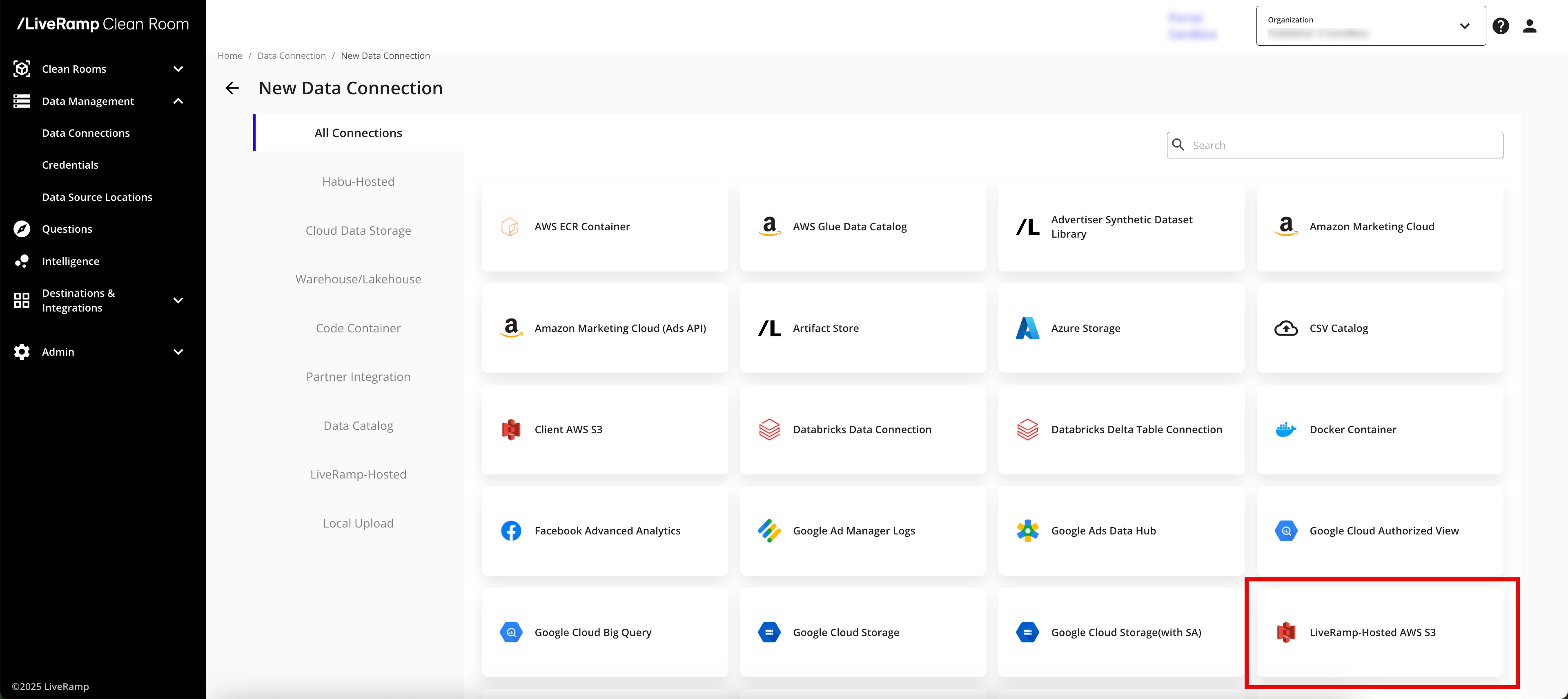Open the Local Upload category tab
The width and height of the screenshot is (1568, 699).
click(x=358, y=524)
